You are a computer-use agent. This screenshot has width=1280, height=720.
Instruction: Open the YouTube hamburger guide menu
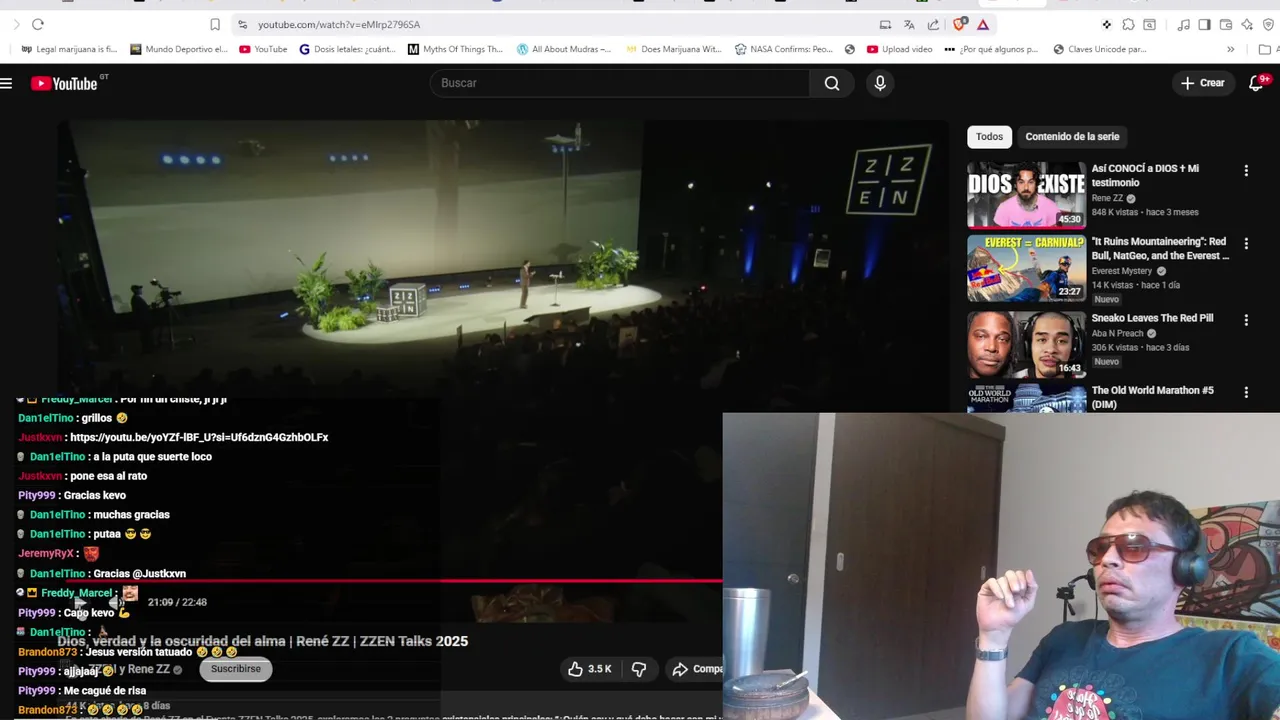[x=6, y=83]
